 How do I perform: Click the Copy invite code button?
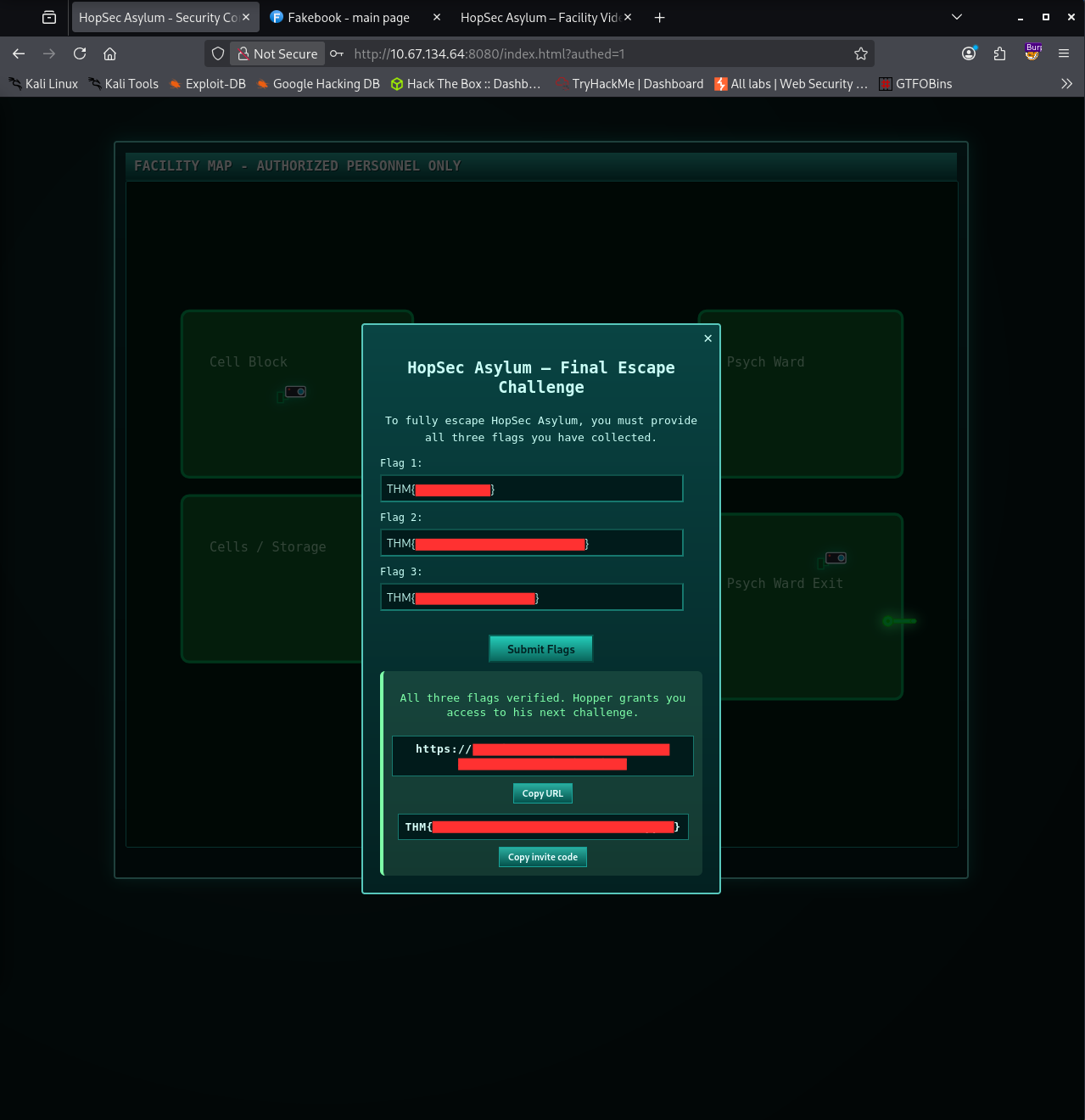click(x=543, y=857)
